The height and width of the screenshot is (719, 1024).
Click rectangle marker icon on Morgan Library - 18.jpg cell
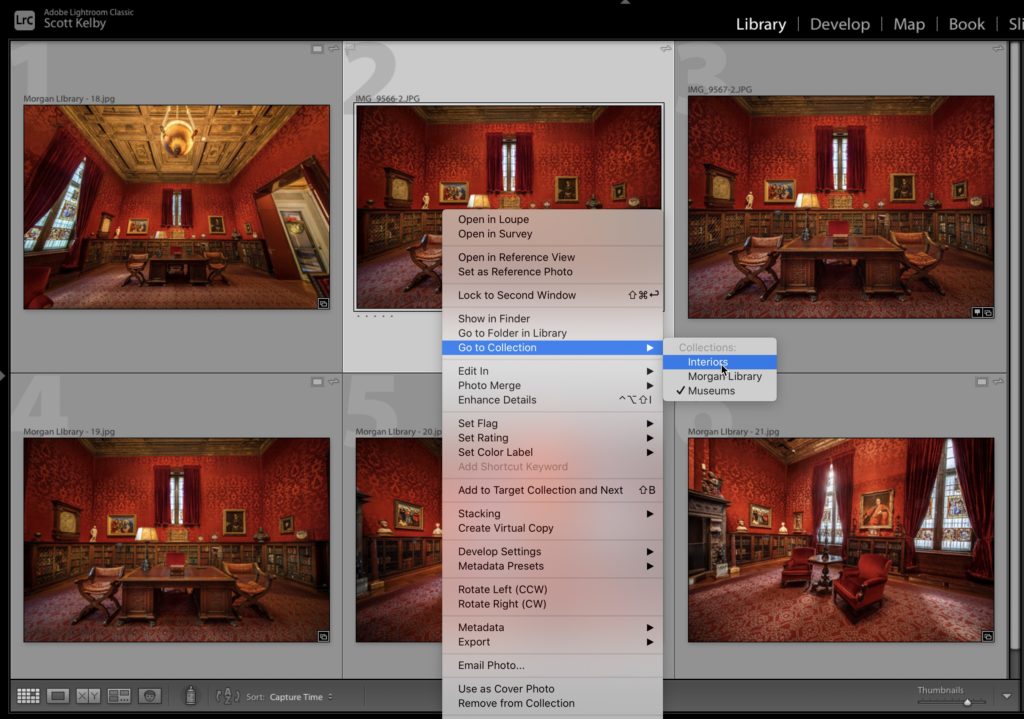[x=317, y=49]
